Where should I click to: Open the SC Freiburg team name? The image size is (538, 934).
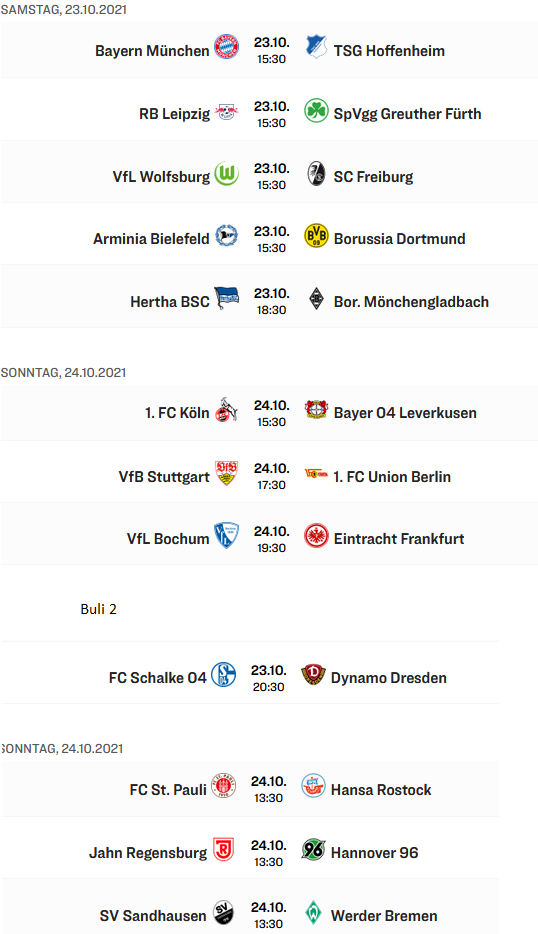pyautogui.click(x=374, y=177)
